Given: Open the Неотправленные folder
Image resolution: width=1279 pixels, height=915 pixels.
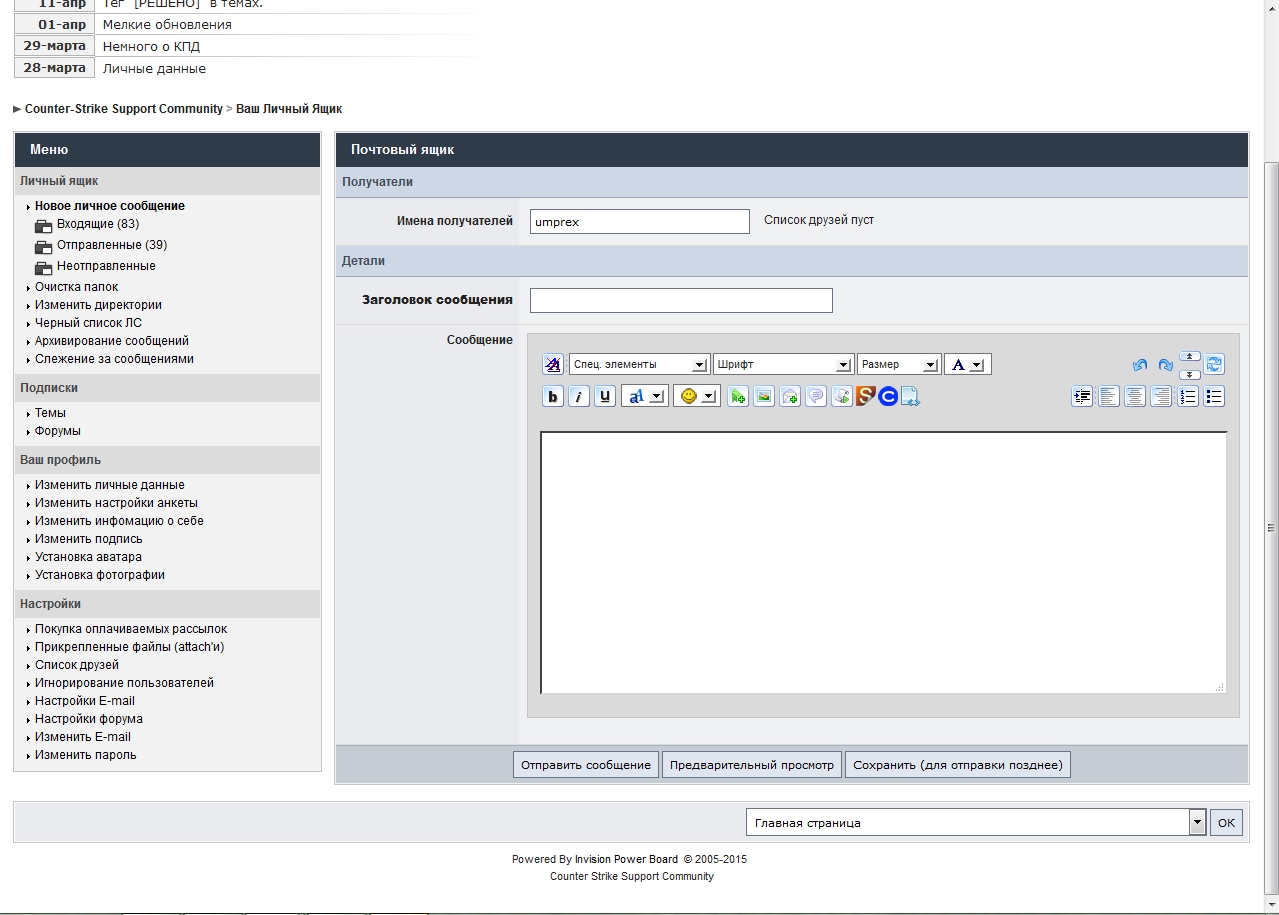Looking at the screenshot, I should [106, 266].
